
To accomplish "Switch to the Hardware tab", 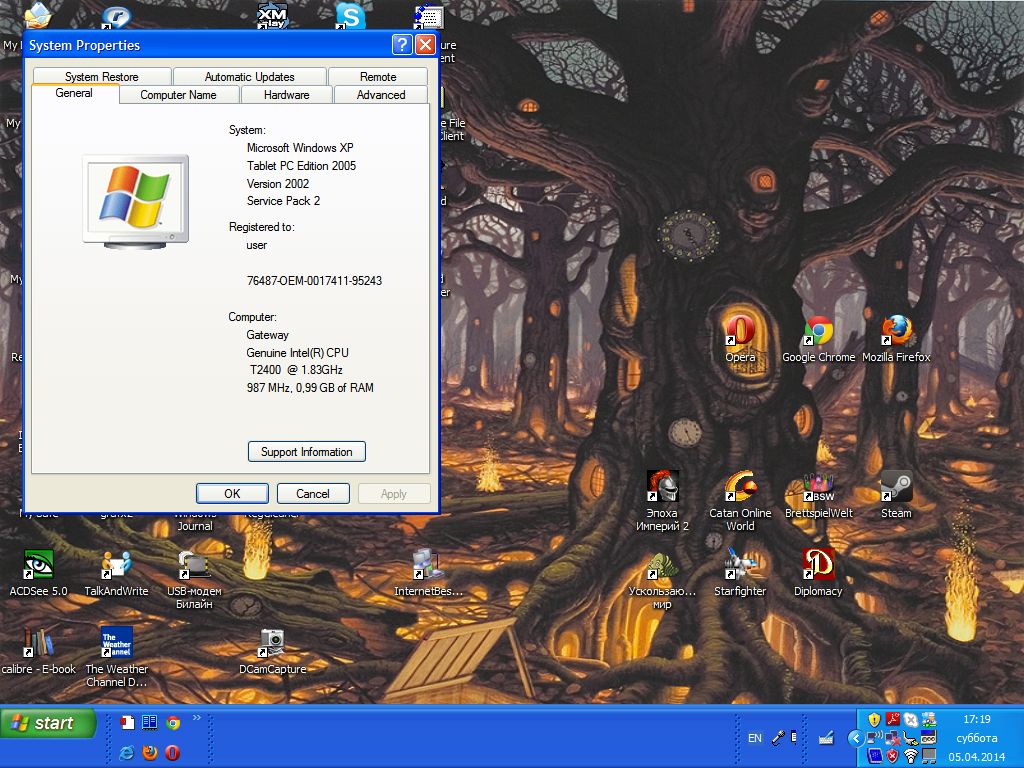I will pyautogui.click(x=287, y=95).
